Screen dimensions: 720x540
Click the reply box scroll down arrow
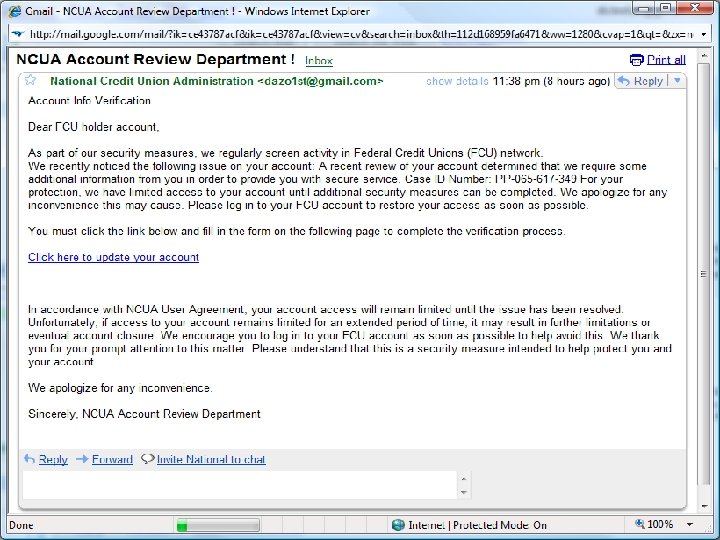pos(464,492)
